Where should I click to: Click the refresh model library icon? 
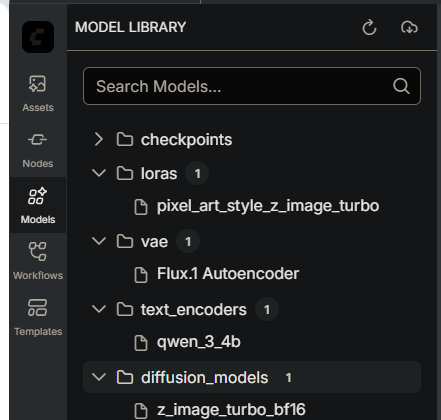[369, 27]
